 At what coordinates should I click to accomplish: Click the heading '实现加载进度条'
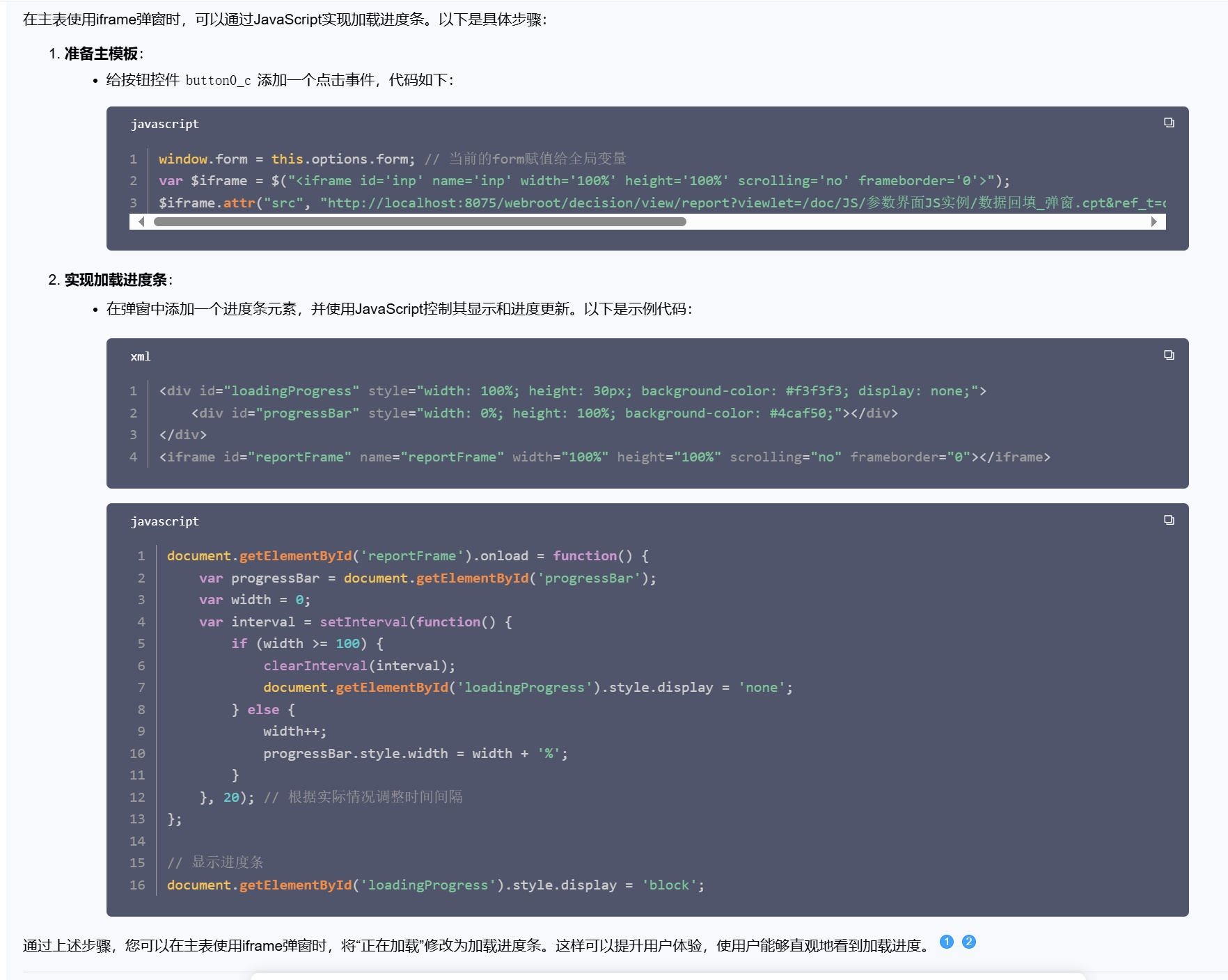pyautogui.click(x=116, y=280)
